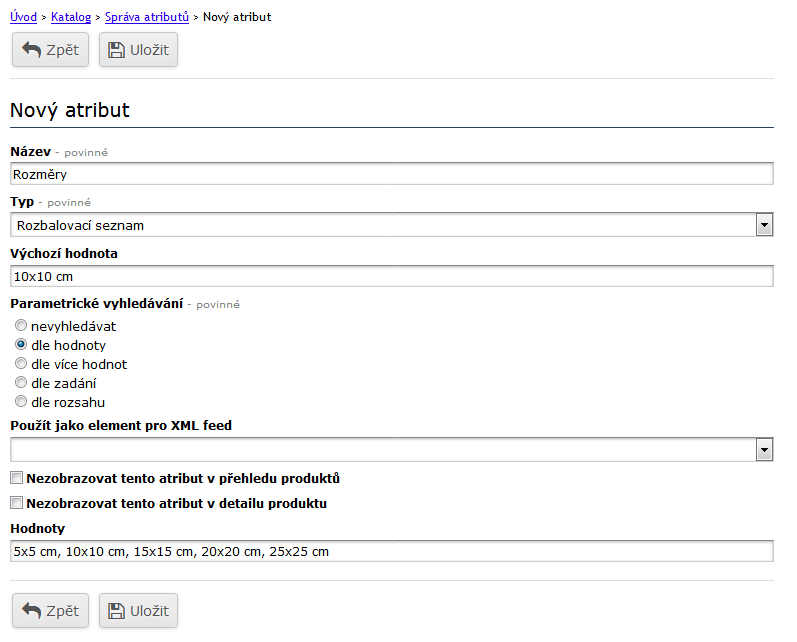Image resolution: width=797 pixels, height=642 pixels.
Task: Pick the 'dle hodnoty' radio button
Action: click(x=21, y=345)
